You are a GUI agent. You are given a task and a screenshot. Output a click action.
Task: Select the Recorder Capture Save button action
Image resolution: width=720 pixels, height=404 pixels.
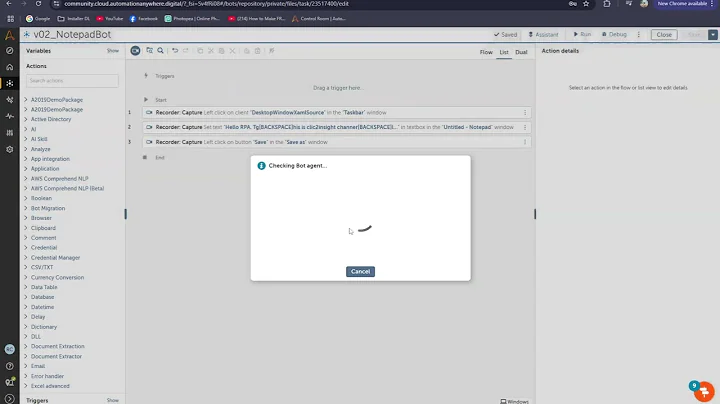(337, 142)
